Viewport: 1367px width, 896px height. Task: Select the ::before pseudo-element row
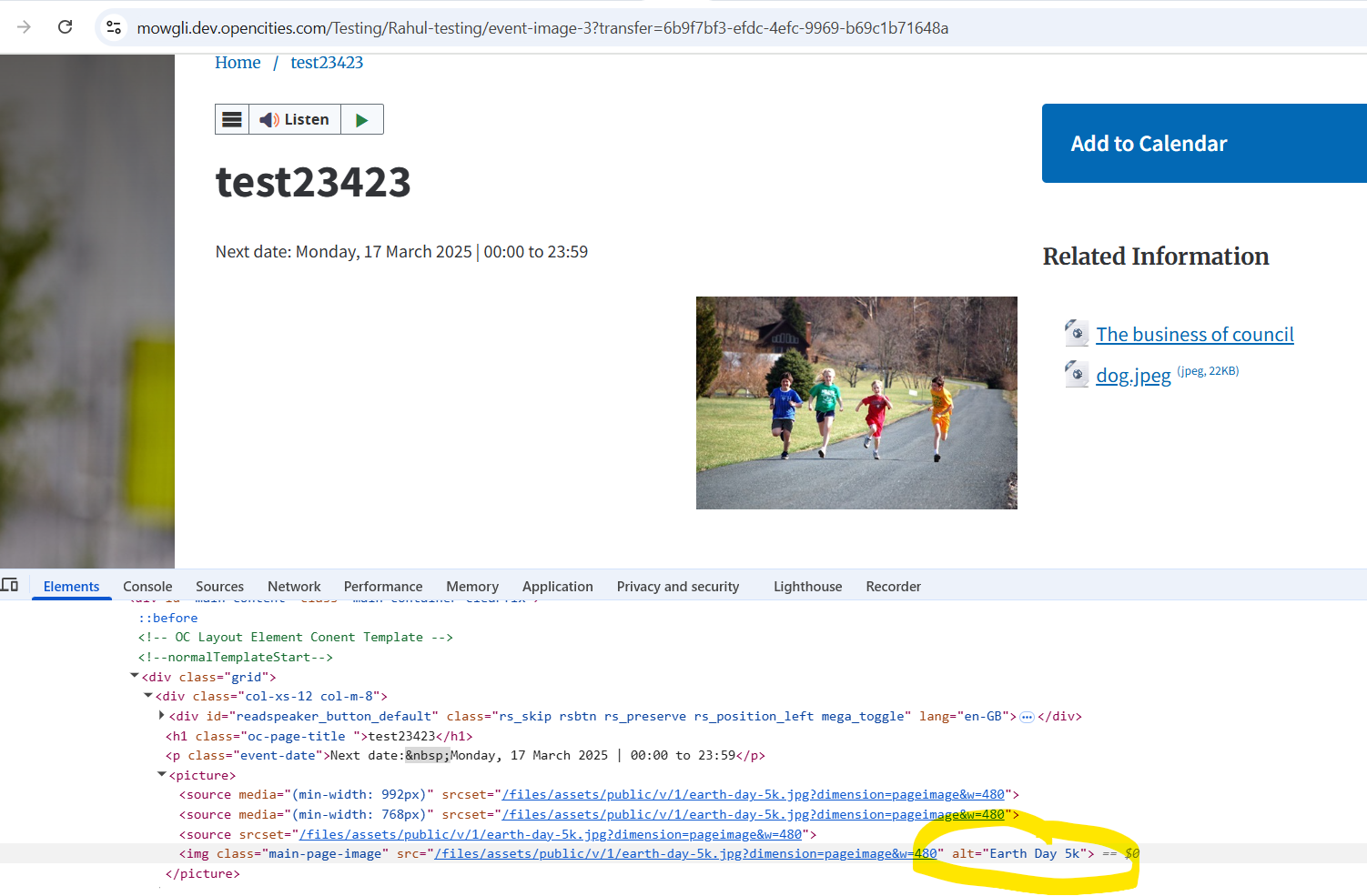click(x=167, y=618)
